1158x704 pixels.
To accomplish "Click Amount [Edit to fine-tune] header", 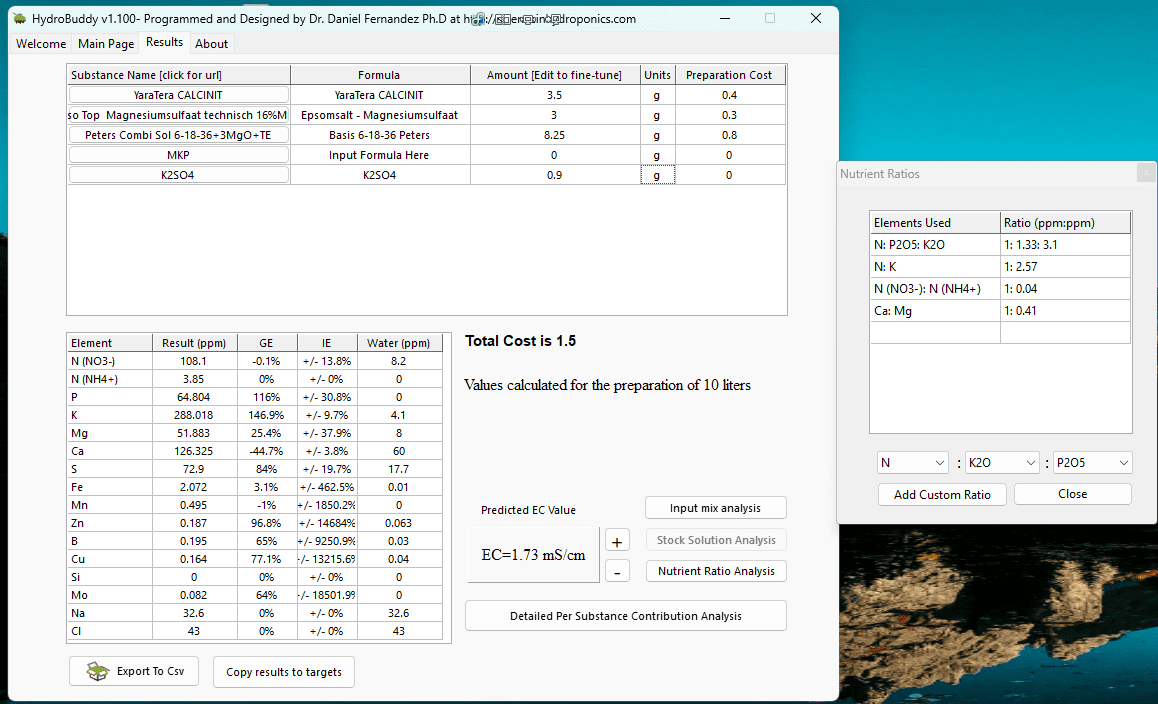I will (555, 75).
